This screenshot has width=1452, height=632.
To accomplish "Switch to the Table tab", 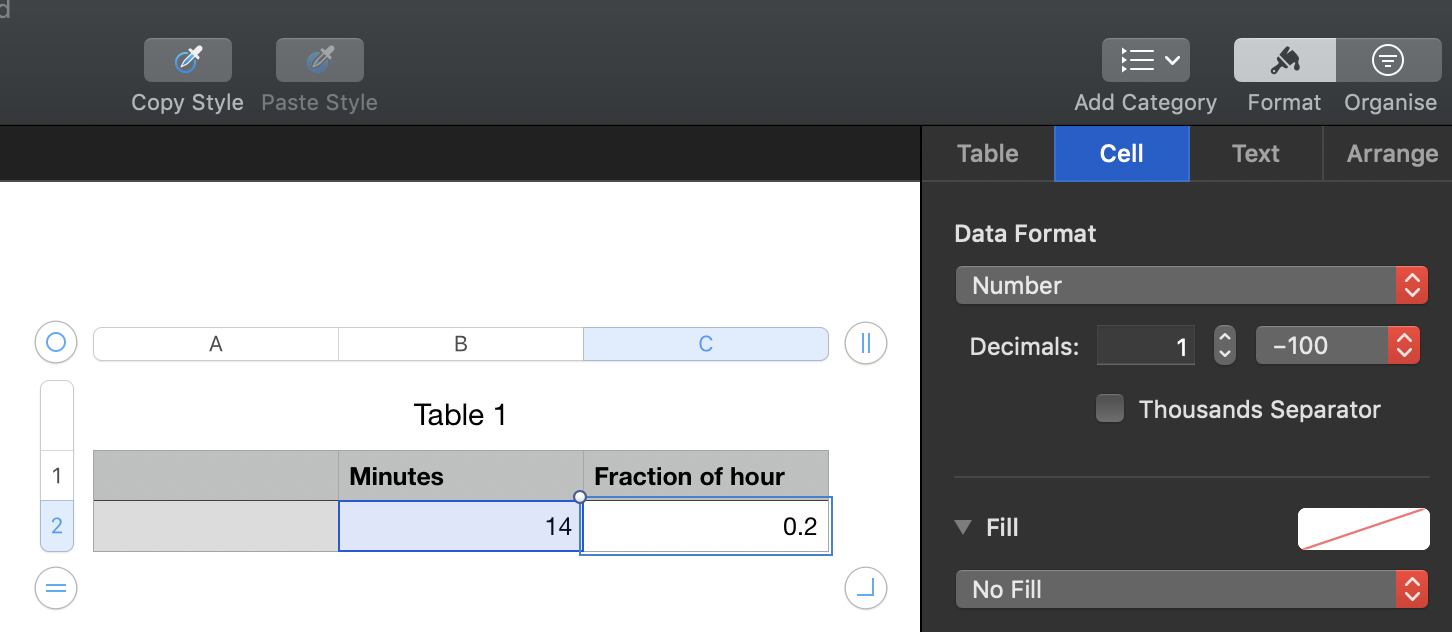I will [988, 154].
